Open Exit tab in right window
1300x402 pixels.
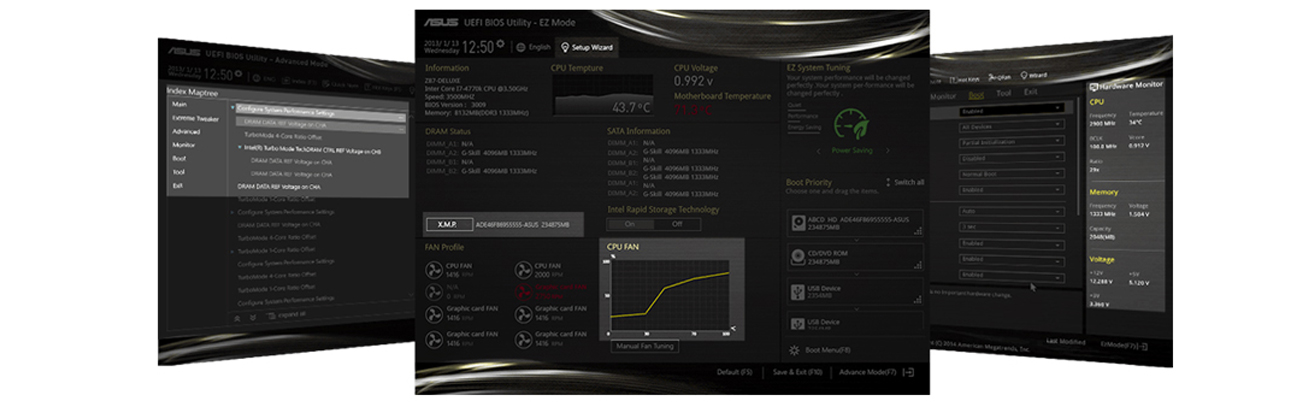(x=1031, y=92)
